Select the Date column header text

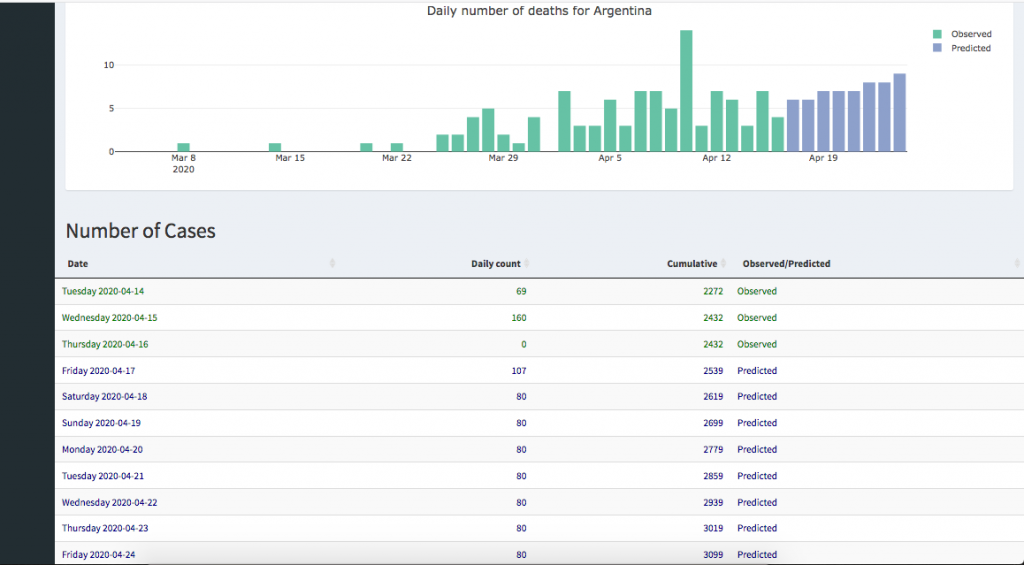77,264
